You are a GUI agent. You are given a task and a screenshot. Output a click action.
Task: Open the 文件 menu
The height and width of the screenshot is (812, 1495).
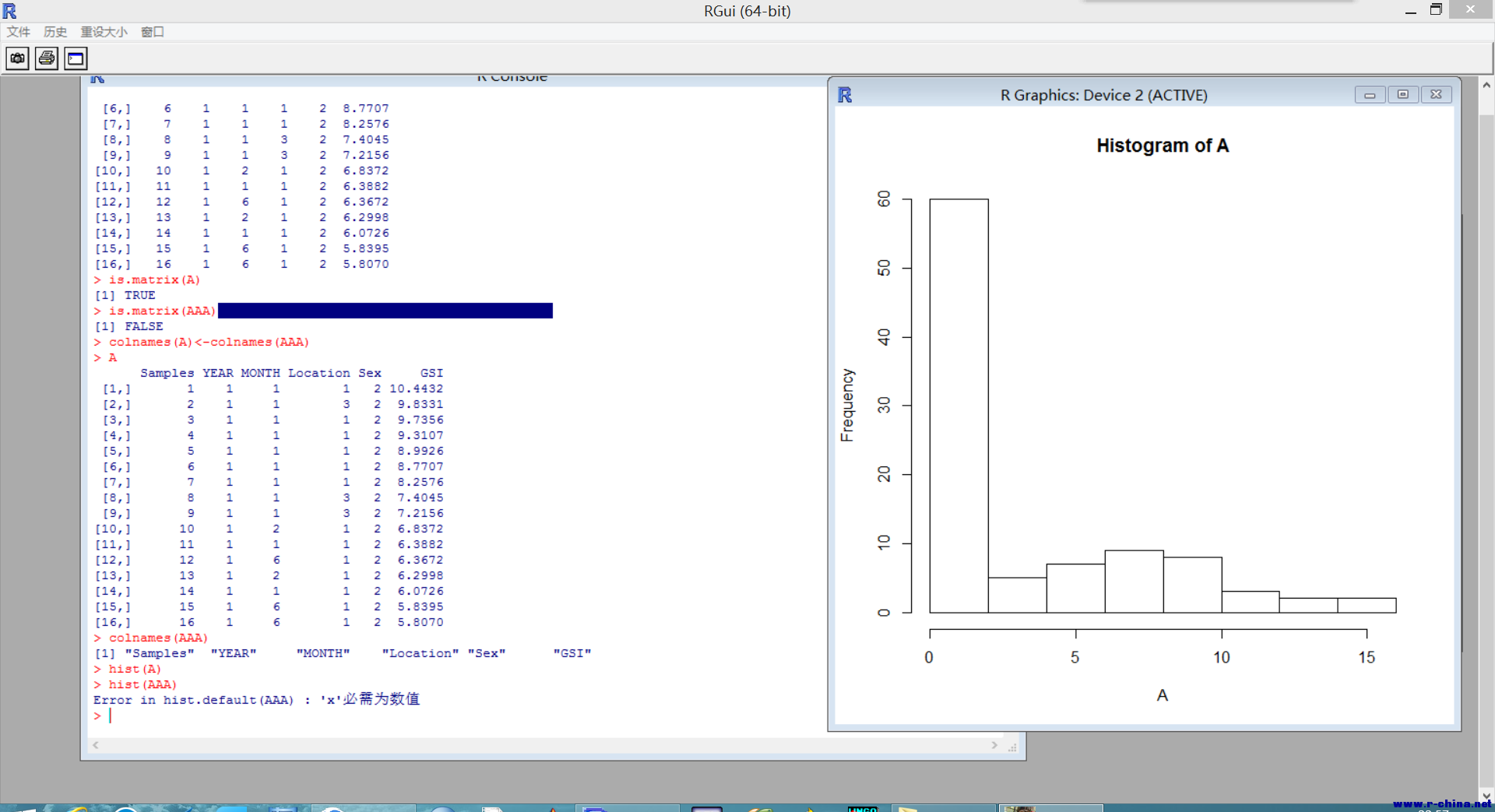pyautogui.click(x=19, y=32)
